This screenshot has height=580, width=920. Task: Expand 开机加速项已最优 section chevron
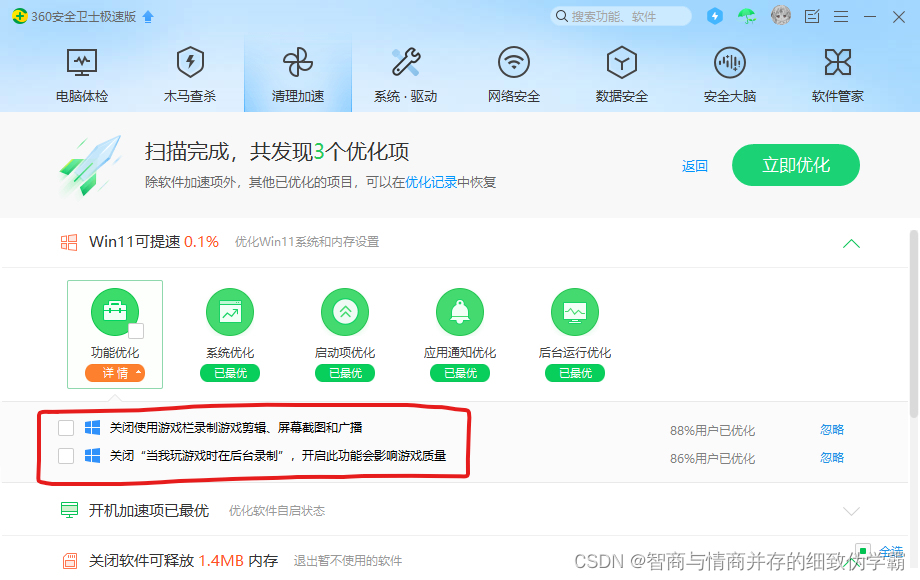pos(851,511)
